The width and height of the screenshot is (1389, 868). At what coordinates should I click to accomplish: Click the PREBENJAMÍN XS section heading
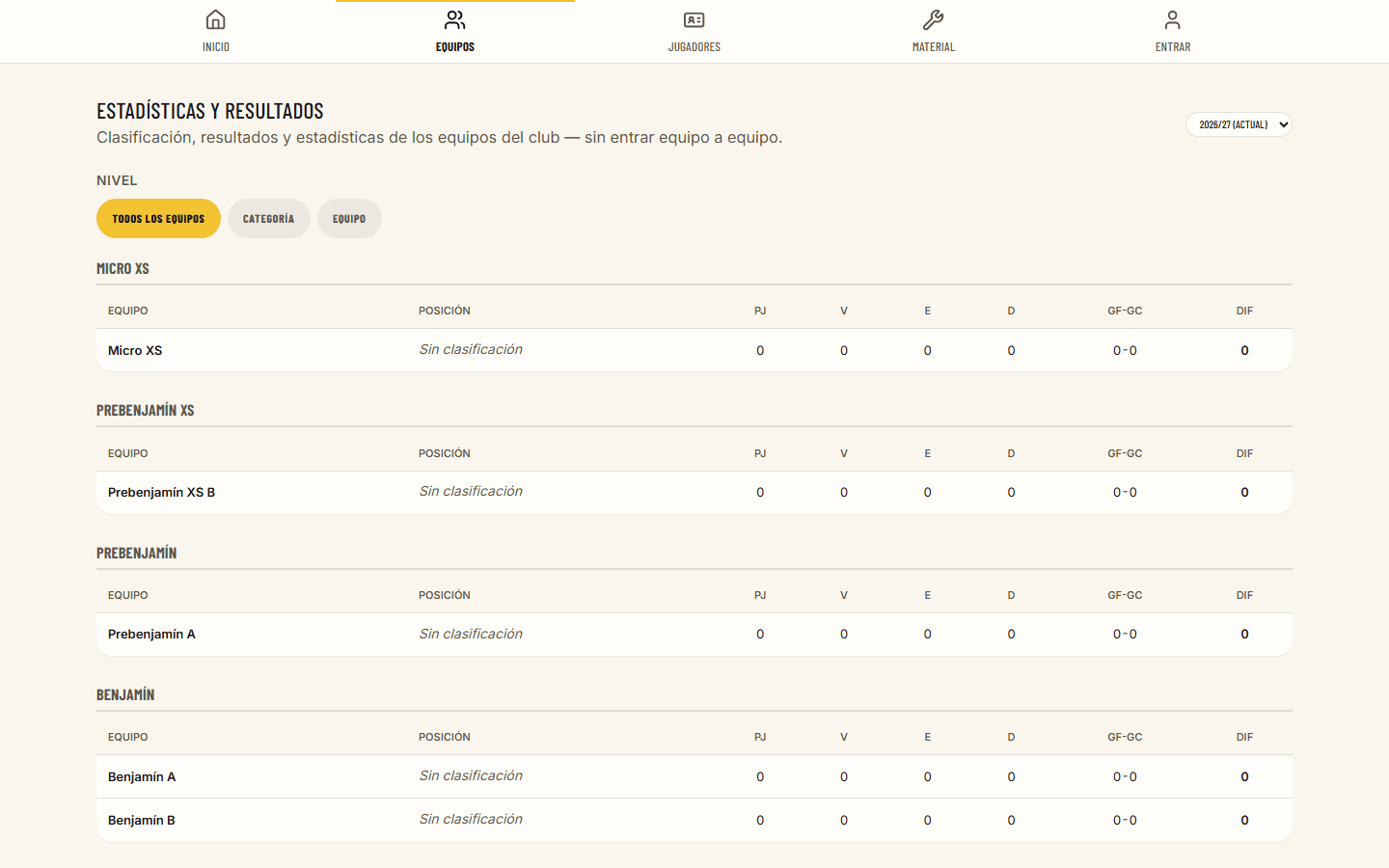pyautogui.click(x=146, y=410)
